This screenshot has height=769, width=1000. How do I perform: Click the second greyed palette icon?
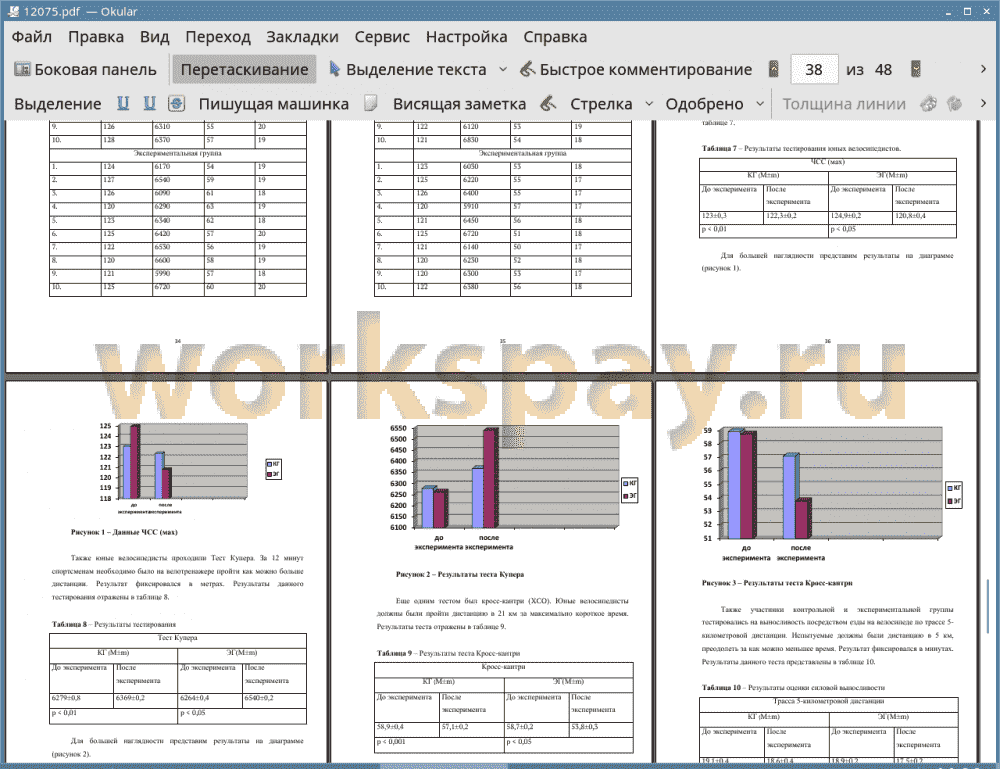(x=954, y=103)
